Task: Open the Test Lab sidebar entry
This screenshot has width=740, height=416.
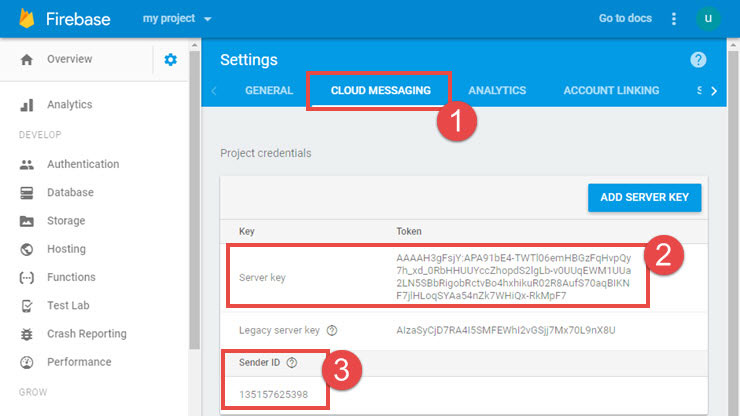Action: [x=68, y=306]
